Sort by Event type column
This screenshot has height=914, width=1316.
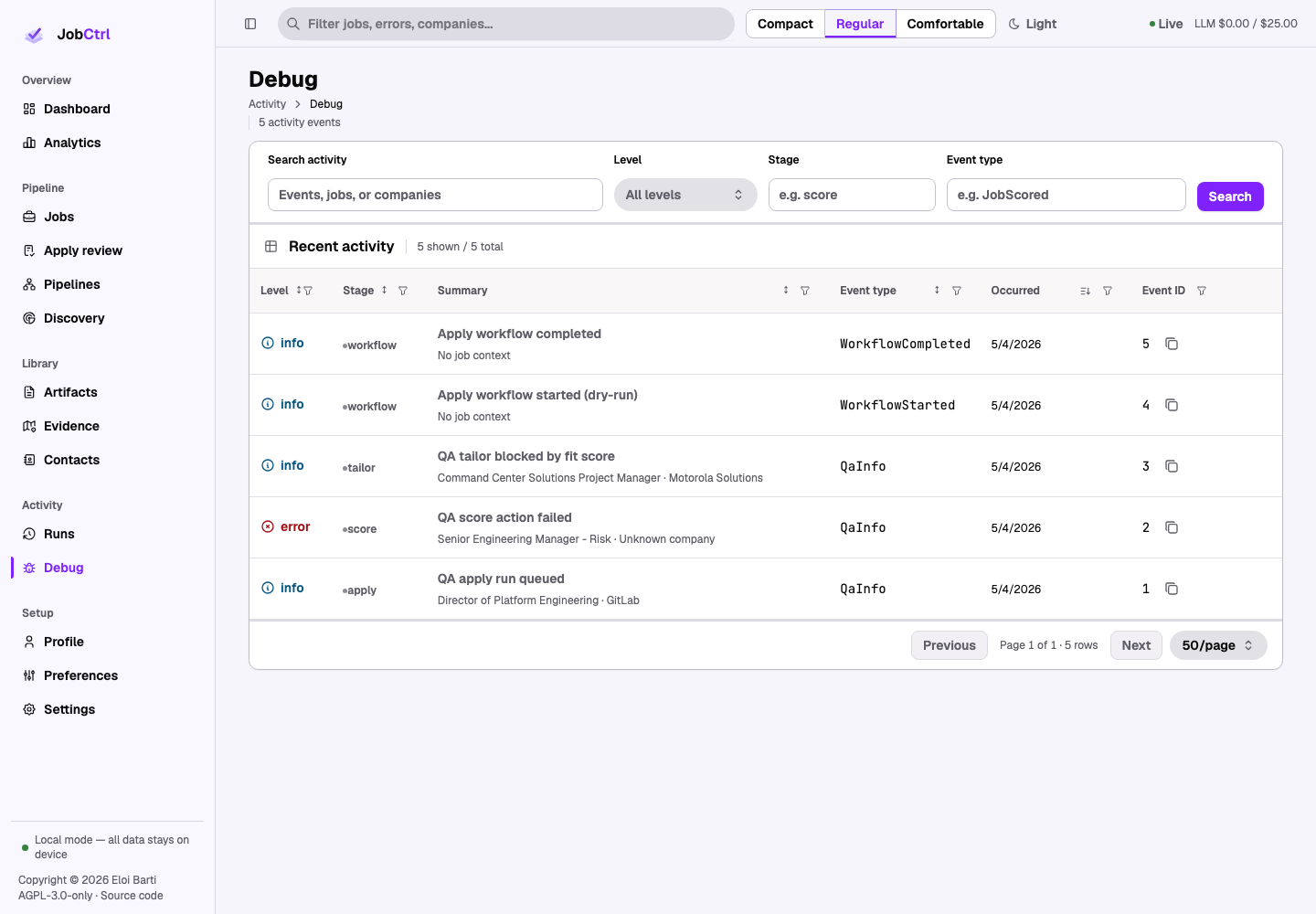pyautogui.click(x=937, y=290)
